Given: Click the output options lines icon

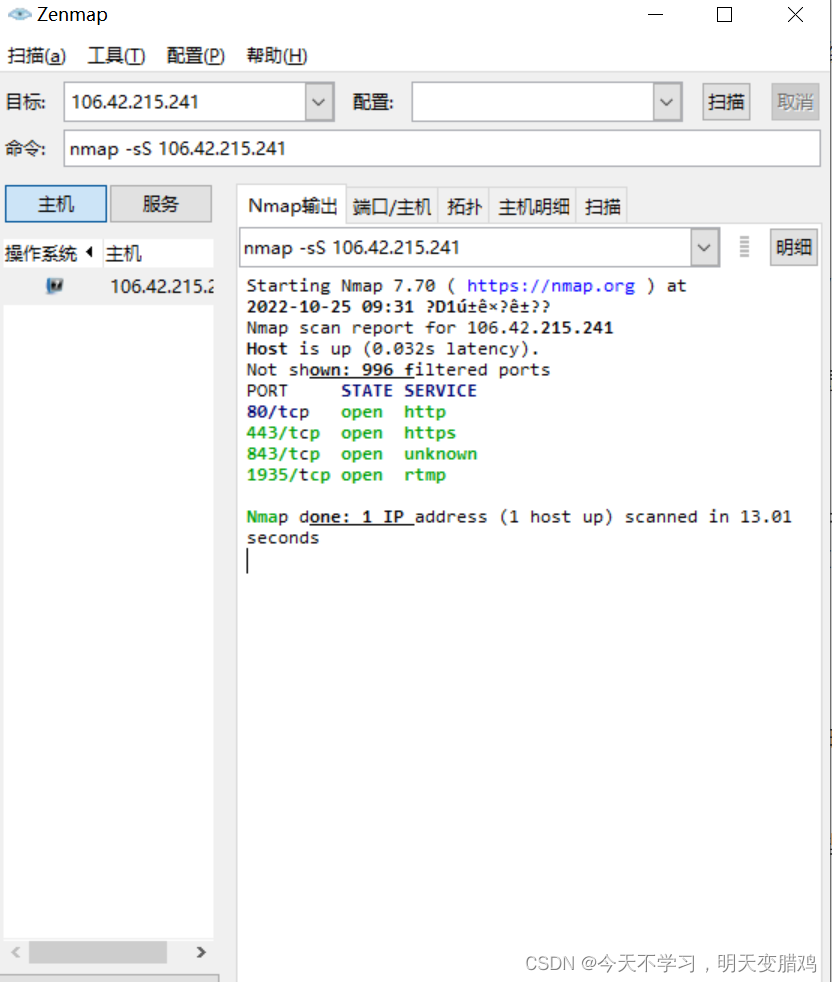Looking at the screenshot, I should [744, 247].
